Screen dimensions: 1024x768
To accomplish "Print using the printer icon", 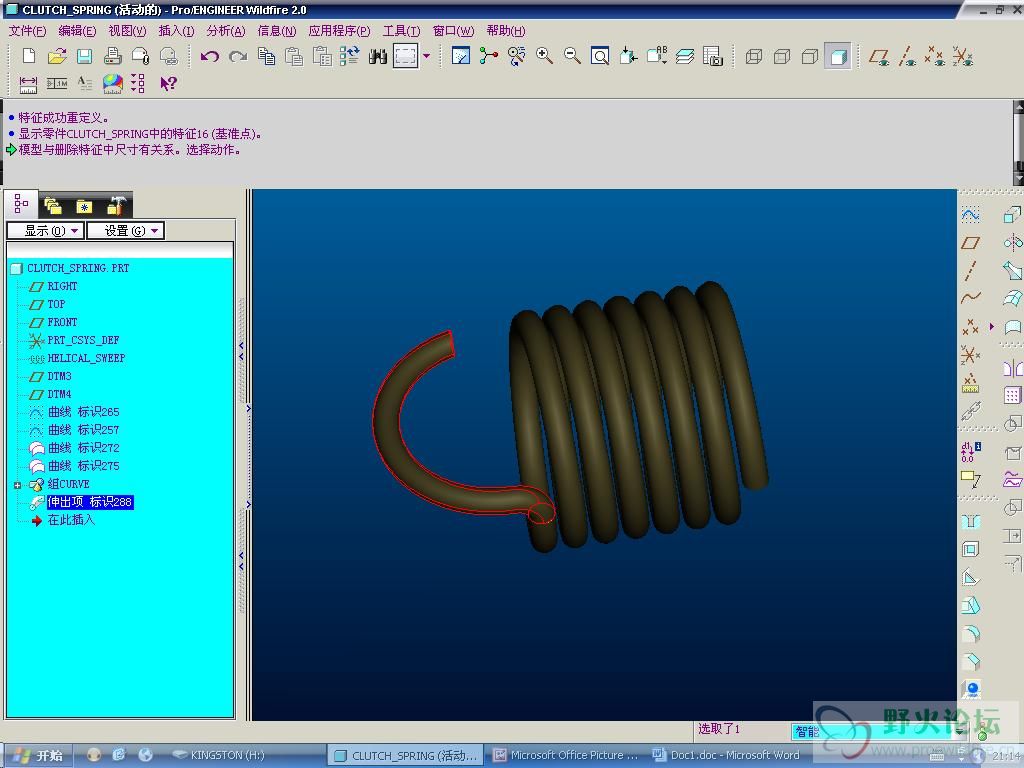I will pyautogui.click(x=113, y=56).
